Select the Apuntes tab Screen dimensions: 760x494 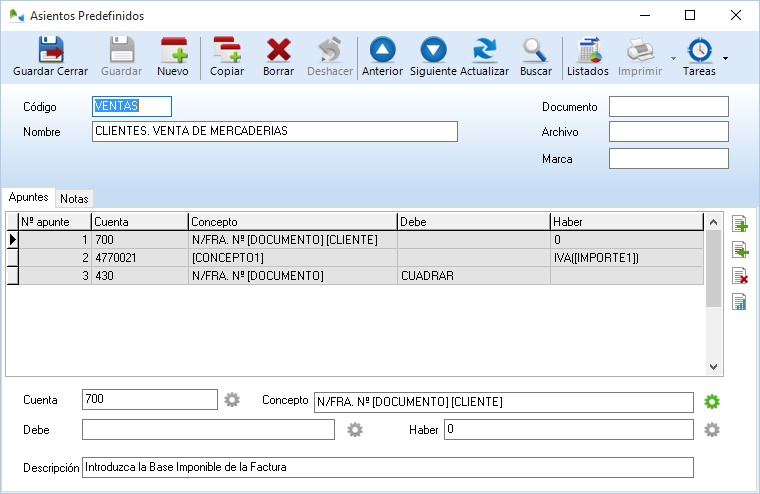(x=28, y=198)
